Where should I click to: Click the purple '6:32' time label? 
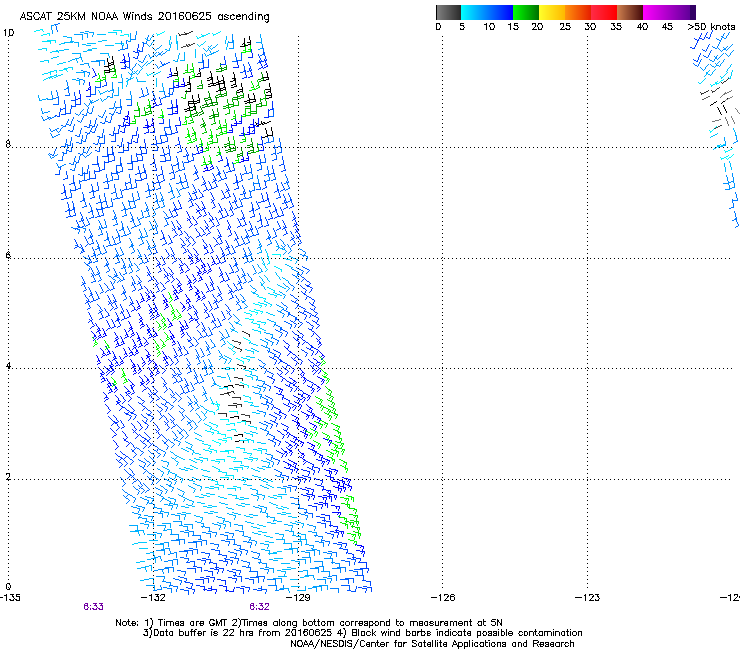[x=260, y=607]
